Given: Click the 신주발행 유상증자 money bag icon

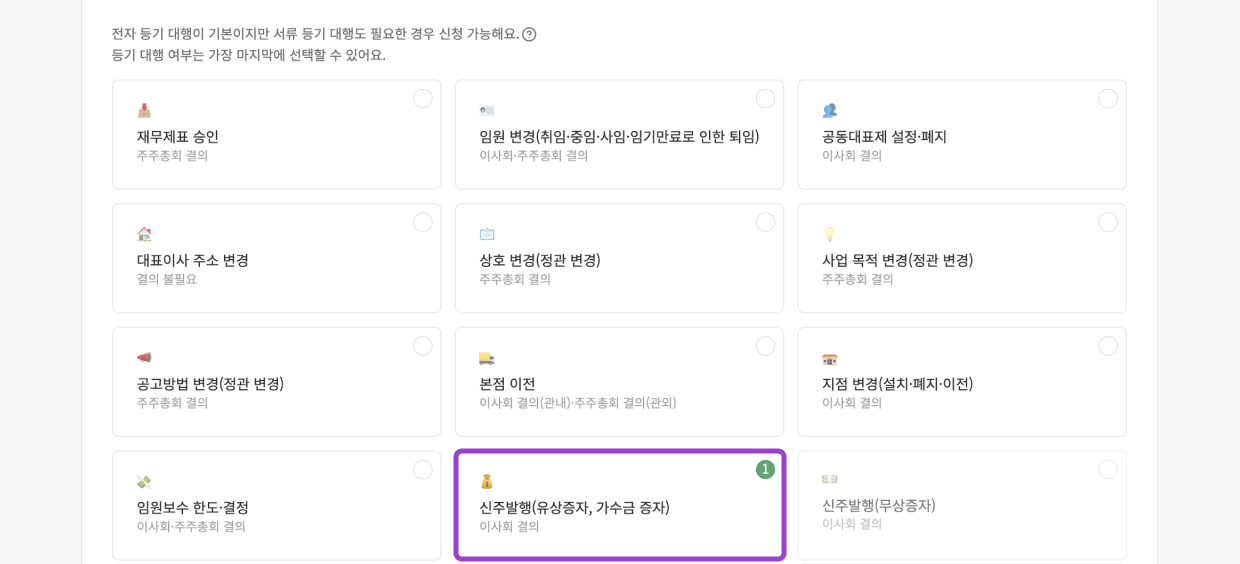Looking at the screenshot, I should pyautogui.click(x=487, y=481).
